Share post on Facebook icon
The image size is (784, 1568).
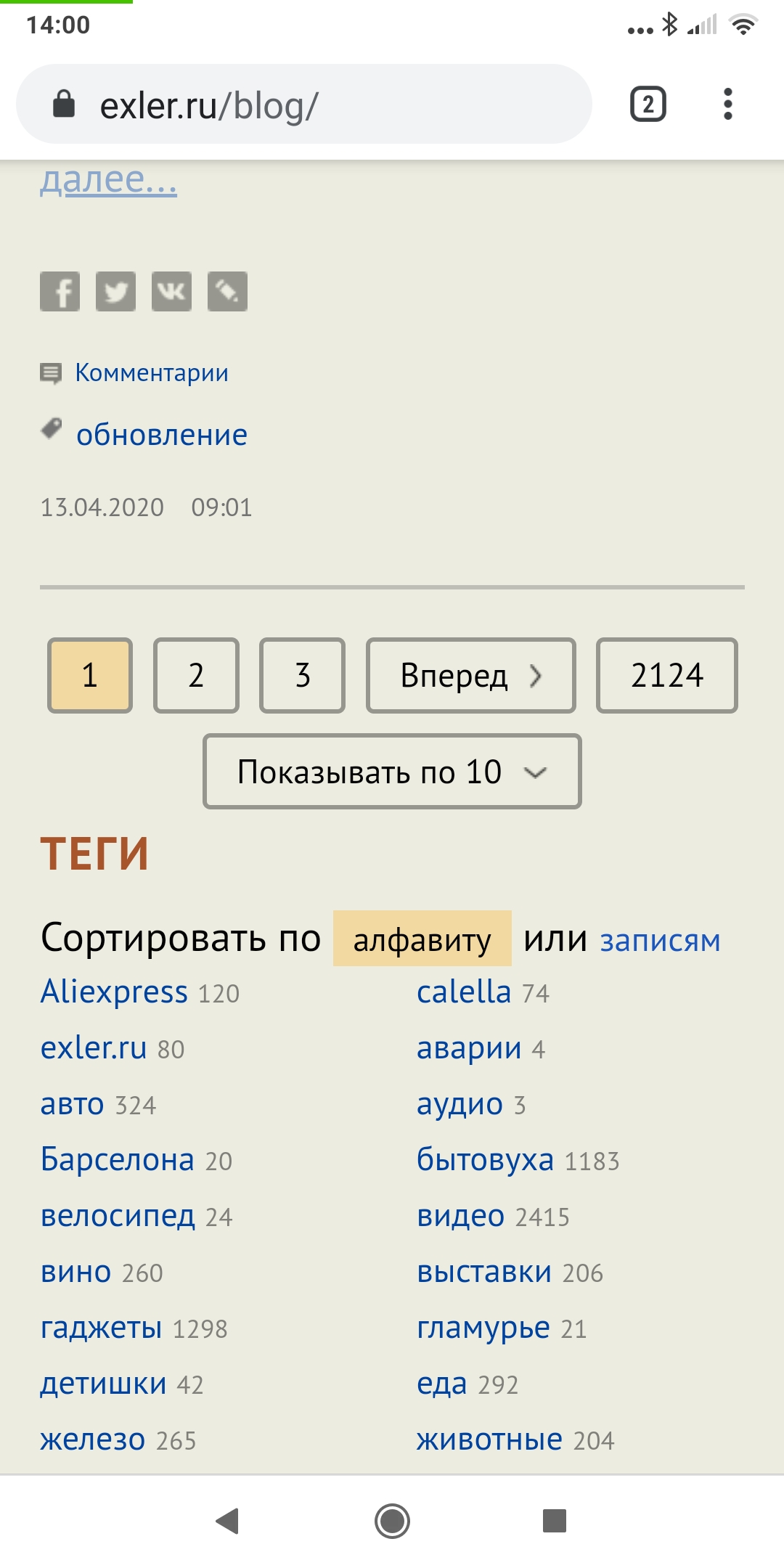point(60,292)
